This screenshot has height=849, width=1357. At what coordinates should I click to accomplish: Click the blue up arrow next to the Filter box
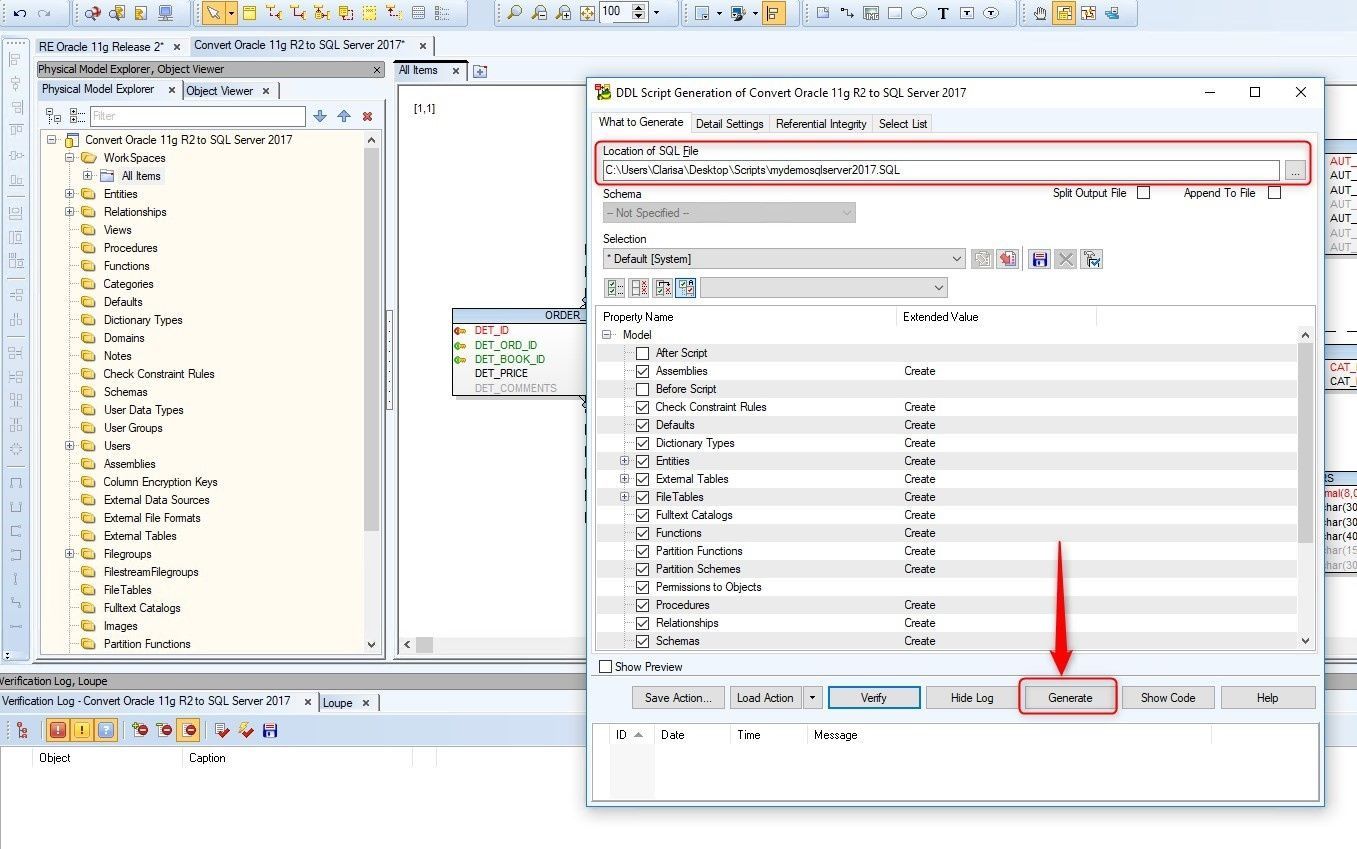coord(344,116)
